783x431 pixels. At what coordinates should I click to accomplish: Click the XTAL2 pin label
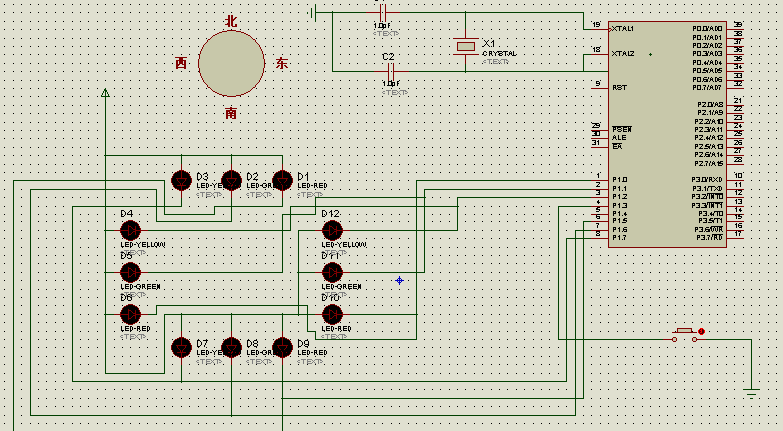pos(623,53)
